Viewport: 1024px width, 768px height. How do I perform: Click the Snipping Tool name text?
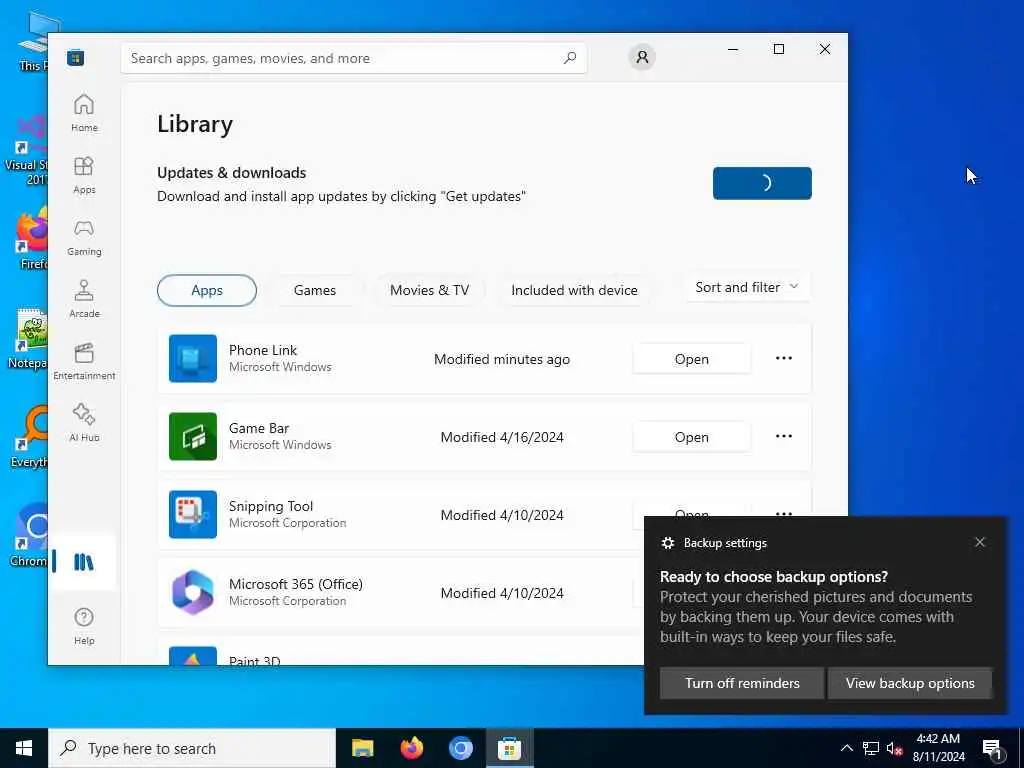(x=271, y=506)
